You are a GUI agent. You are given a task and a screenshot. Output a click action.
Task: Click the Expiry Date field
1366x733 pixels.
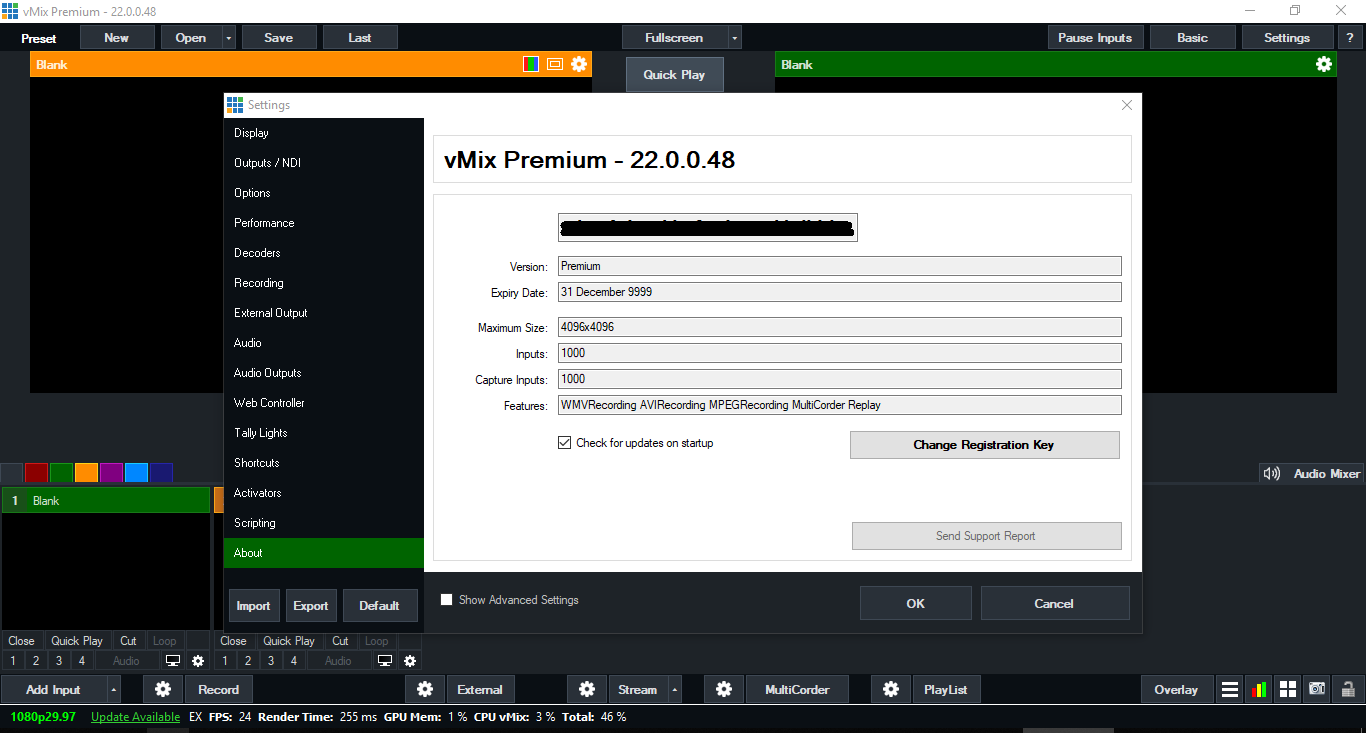[839, 292]
